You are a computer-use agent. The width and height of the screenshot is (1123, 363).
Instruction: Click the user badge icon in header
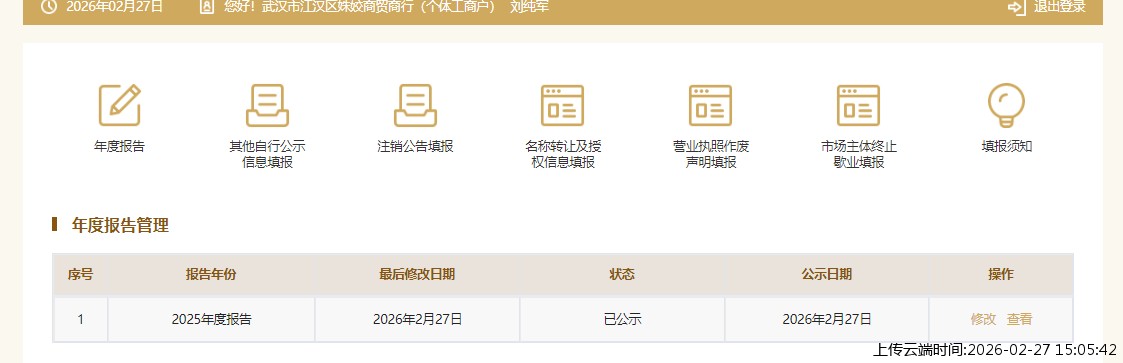pyautogui.click(x=207, y=7)
